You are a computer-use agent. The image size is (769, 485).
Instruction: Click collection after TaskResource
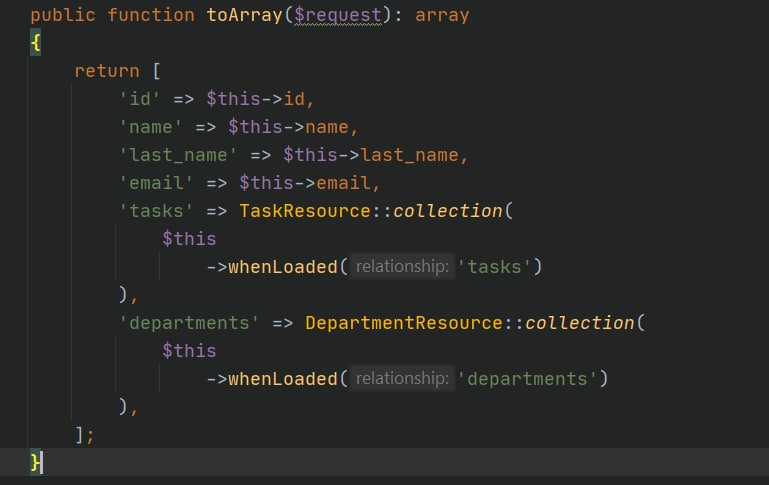click(x=447, y=211)
